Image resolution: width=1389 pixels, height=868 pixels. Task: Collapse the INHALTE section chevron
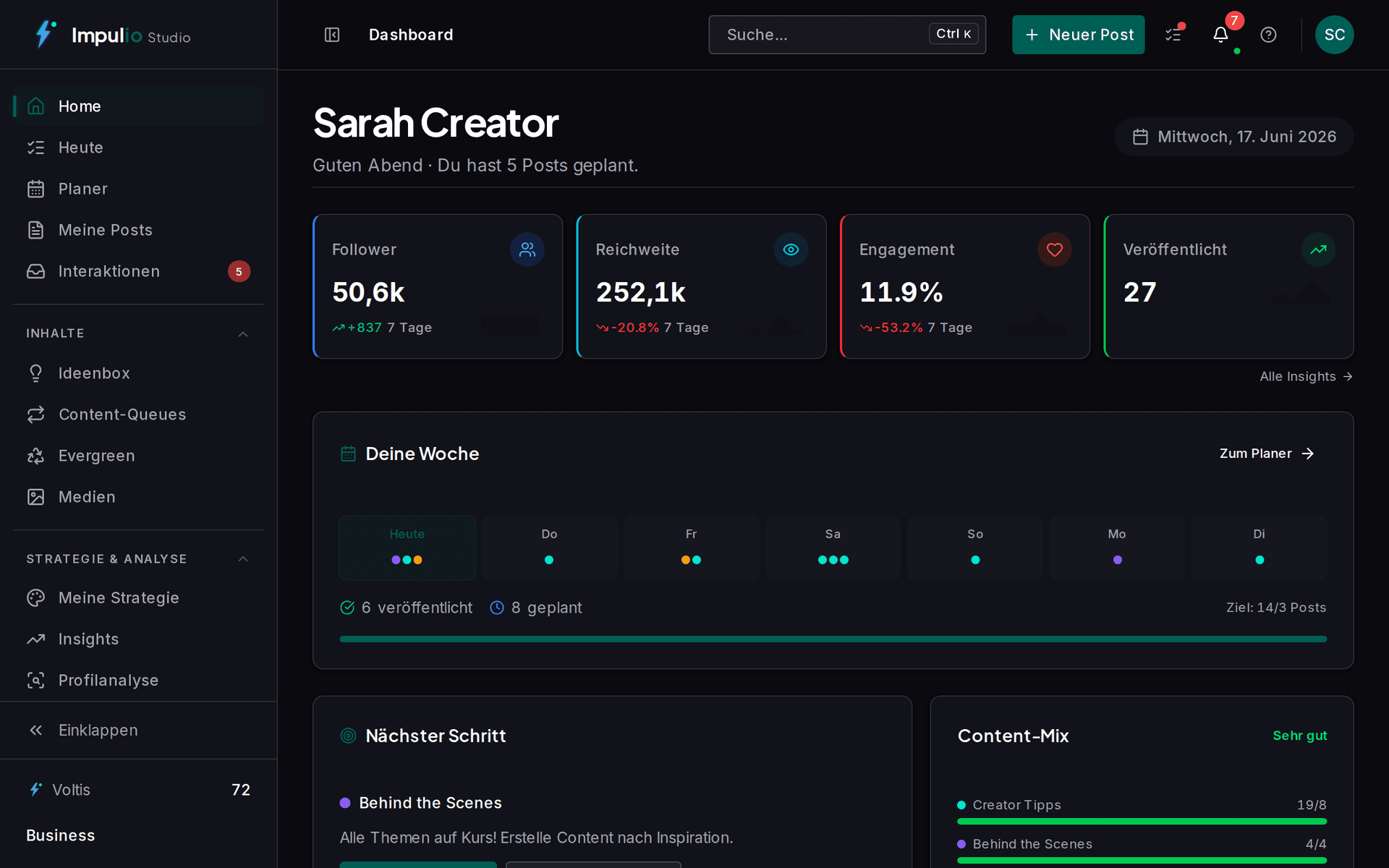pos(243,333)
